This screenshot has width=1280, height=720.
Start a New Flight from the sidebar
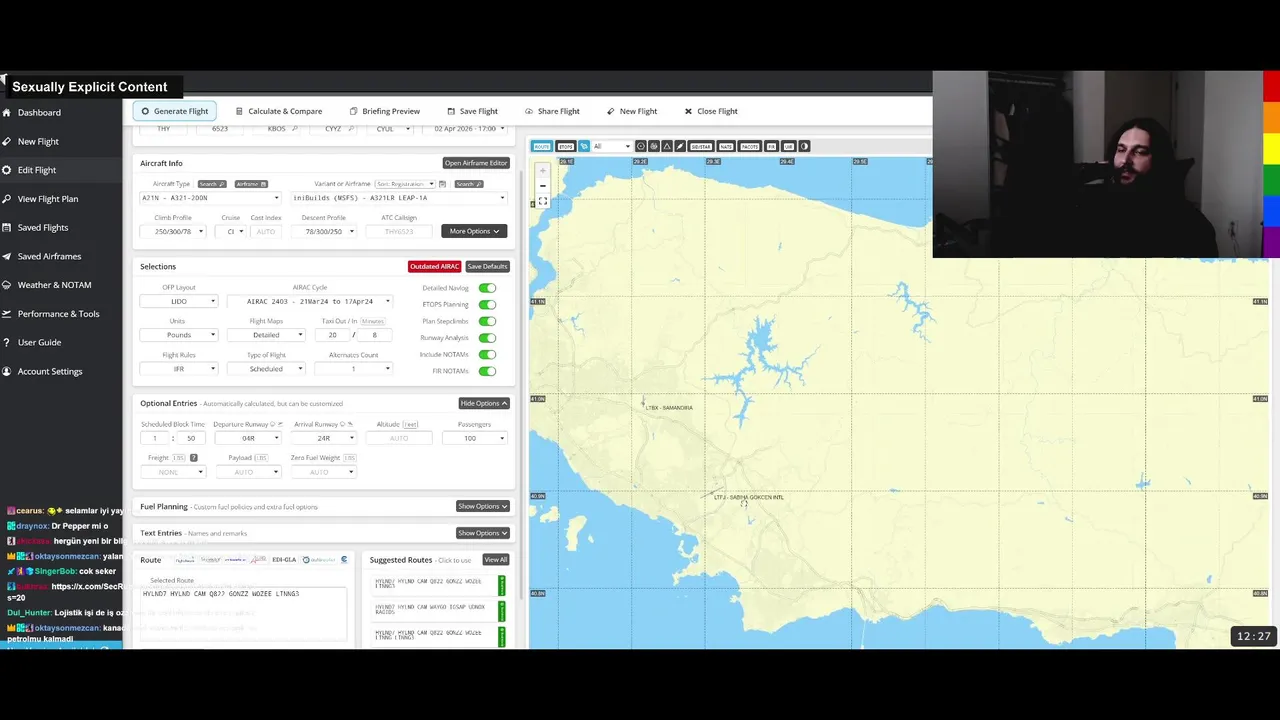(x=38, y=142)
